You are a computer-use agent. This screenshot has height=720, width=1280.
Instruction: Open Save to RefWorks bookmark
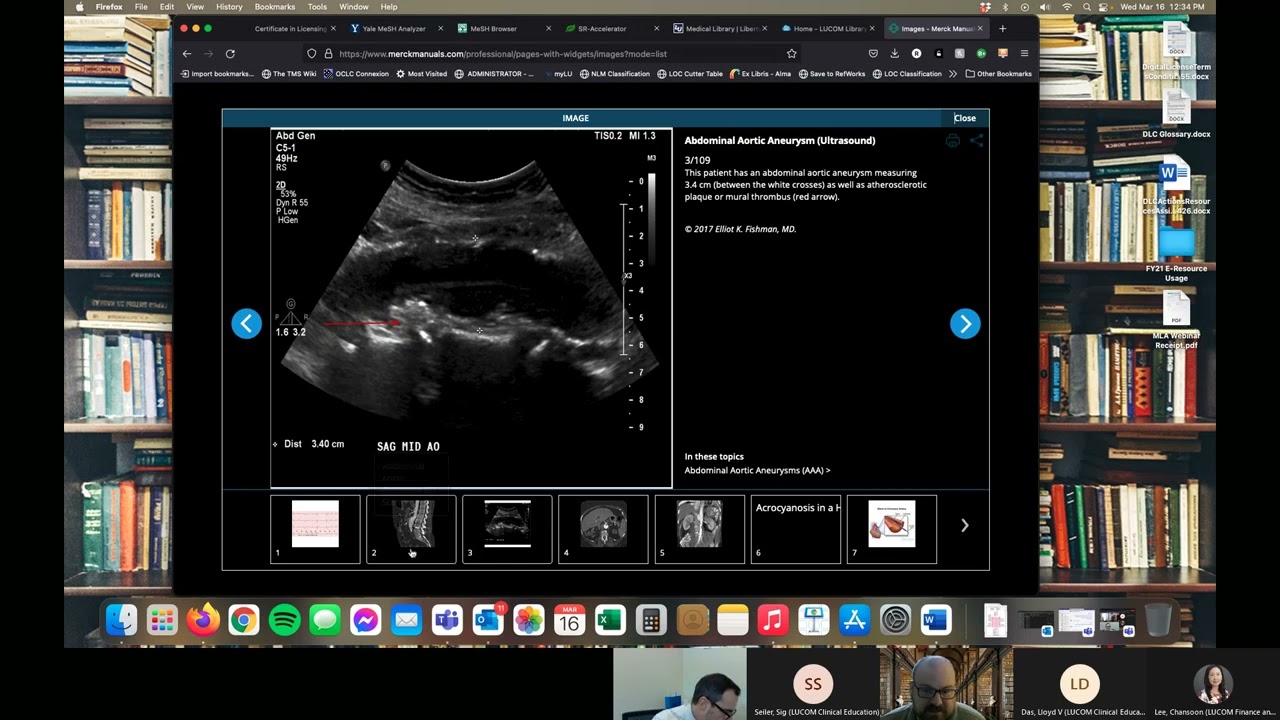tap(832, 74)
